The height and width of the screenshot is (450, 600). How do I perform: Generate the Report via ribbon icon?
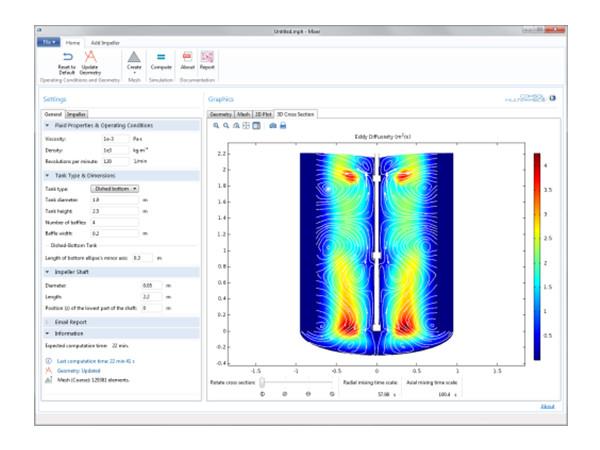click(207, 57)
